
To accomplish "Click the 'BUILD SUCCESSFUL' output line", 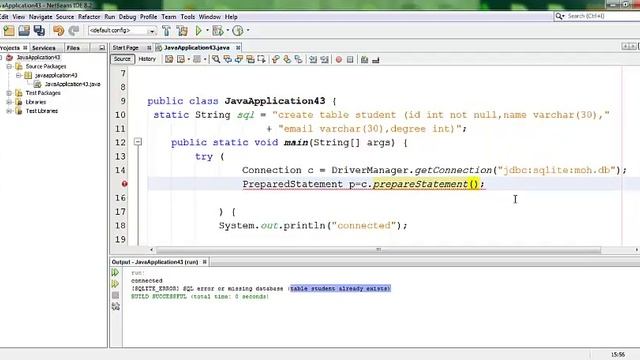I will 200,297.
